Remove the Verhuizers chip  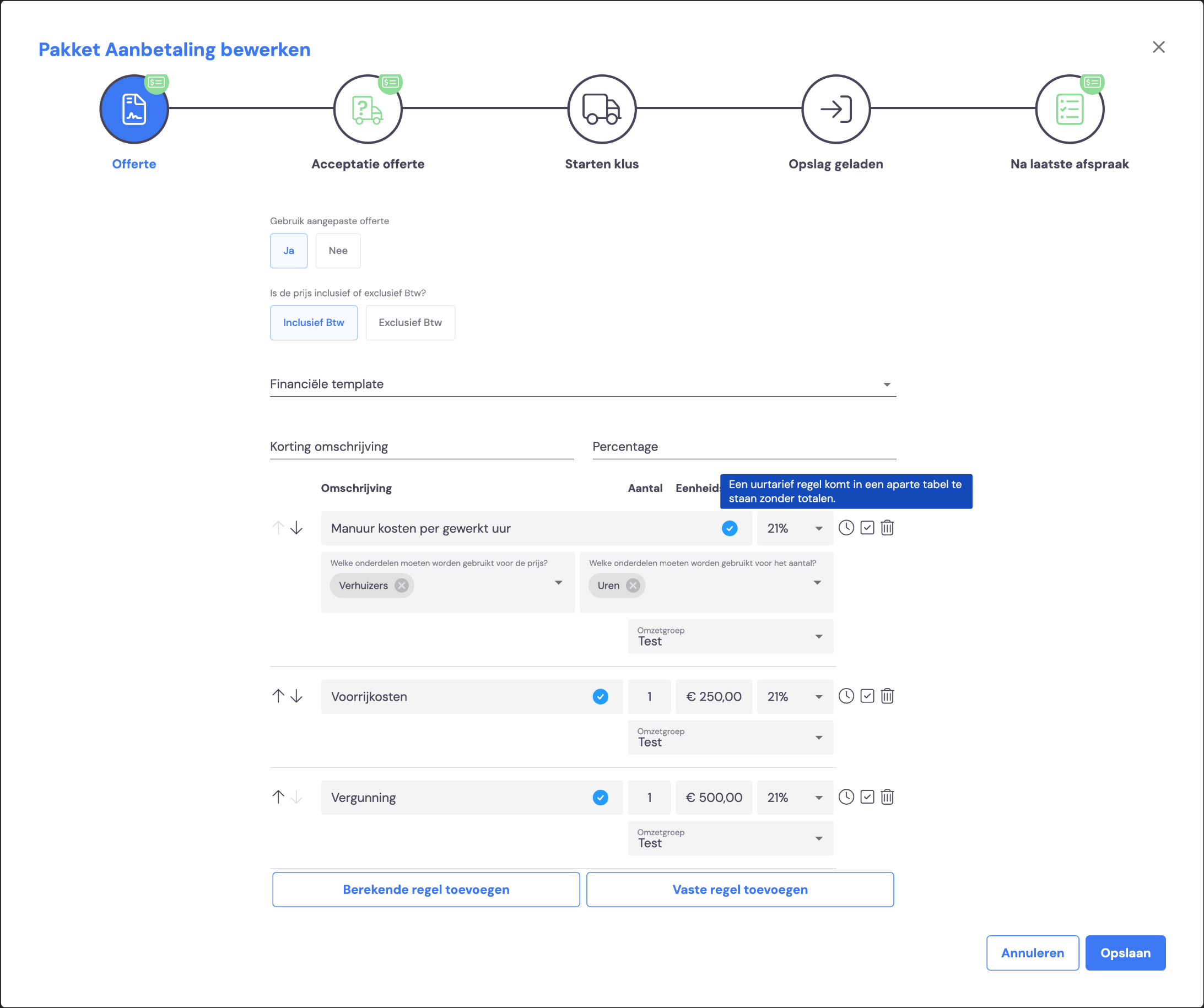click(402, 586)
